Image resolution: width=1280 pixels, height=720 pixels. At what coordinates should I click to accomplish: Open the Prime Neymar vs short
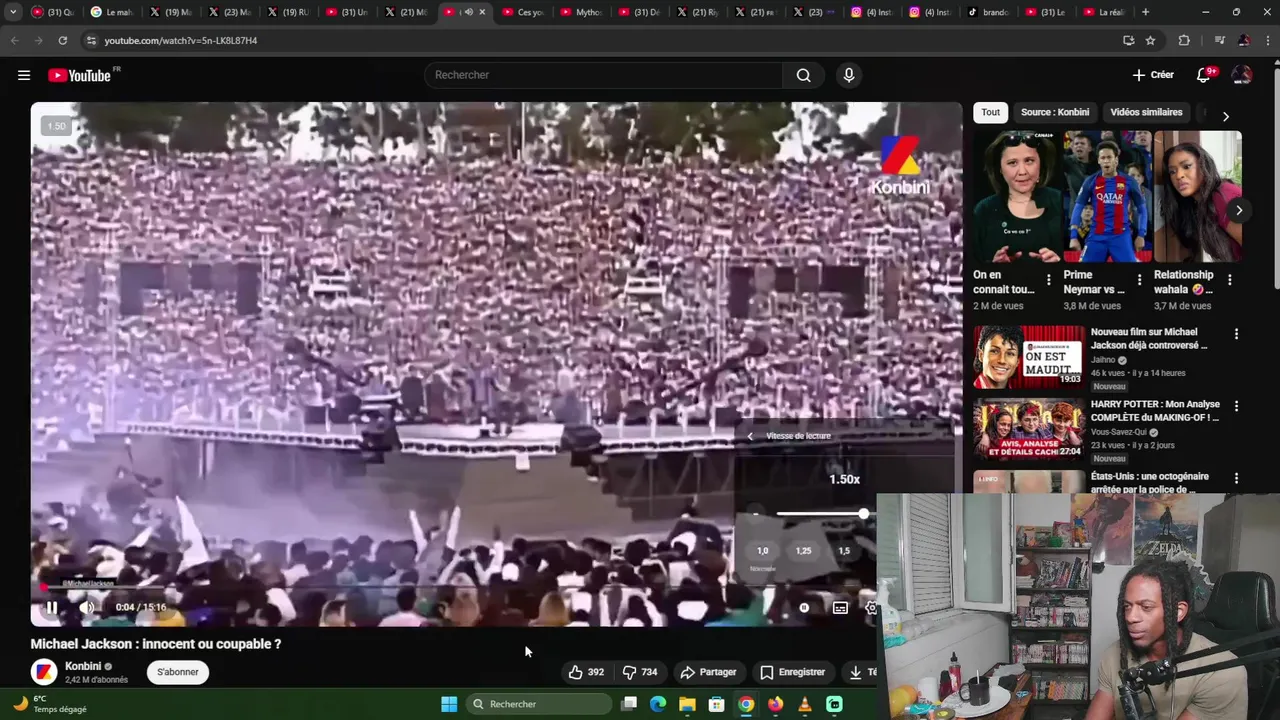pos(1107,197)
